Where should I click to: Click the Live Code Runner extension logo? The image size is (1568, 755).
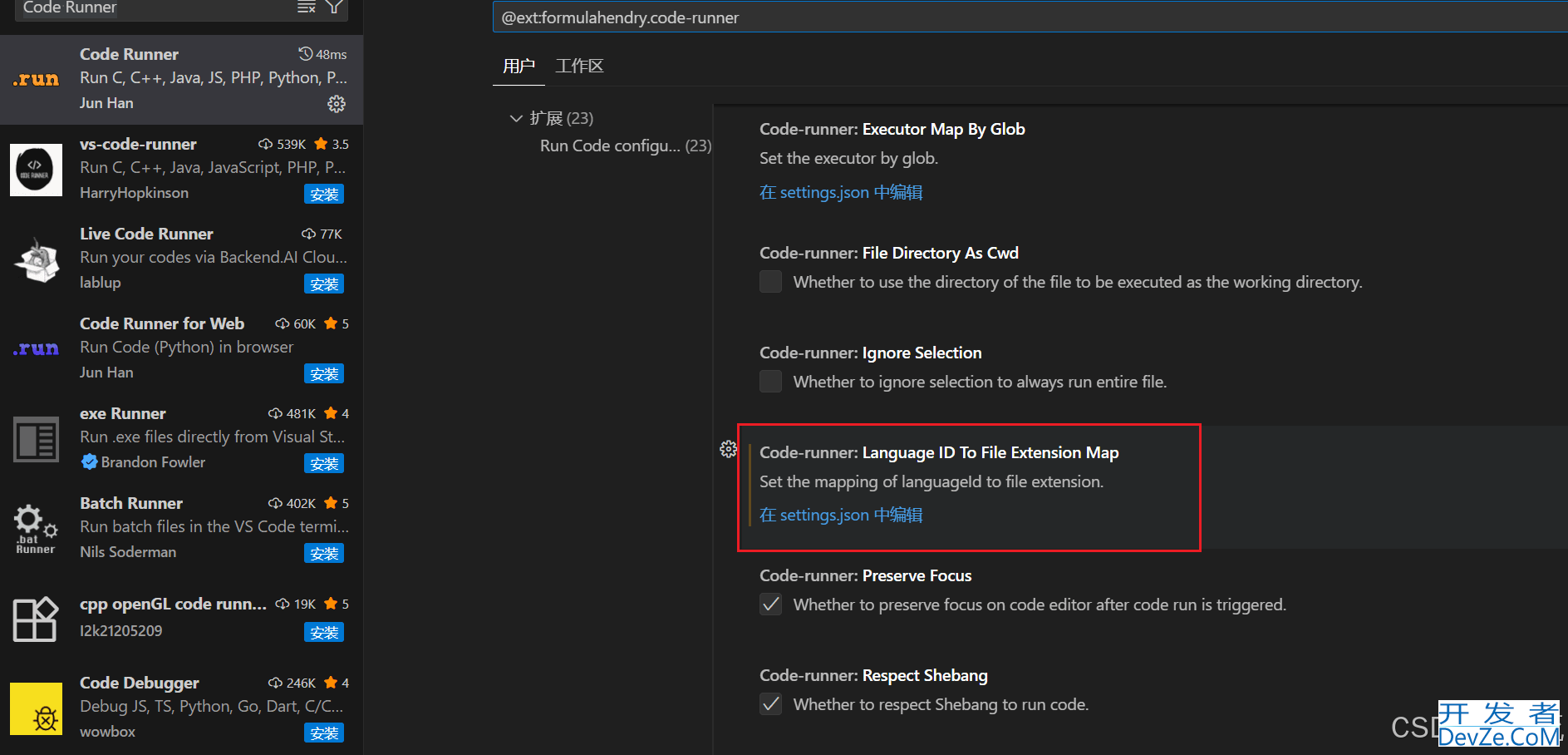coord(36,259)
